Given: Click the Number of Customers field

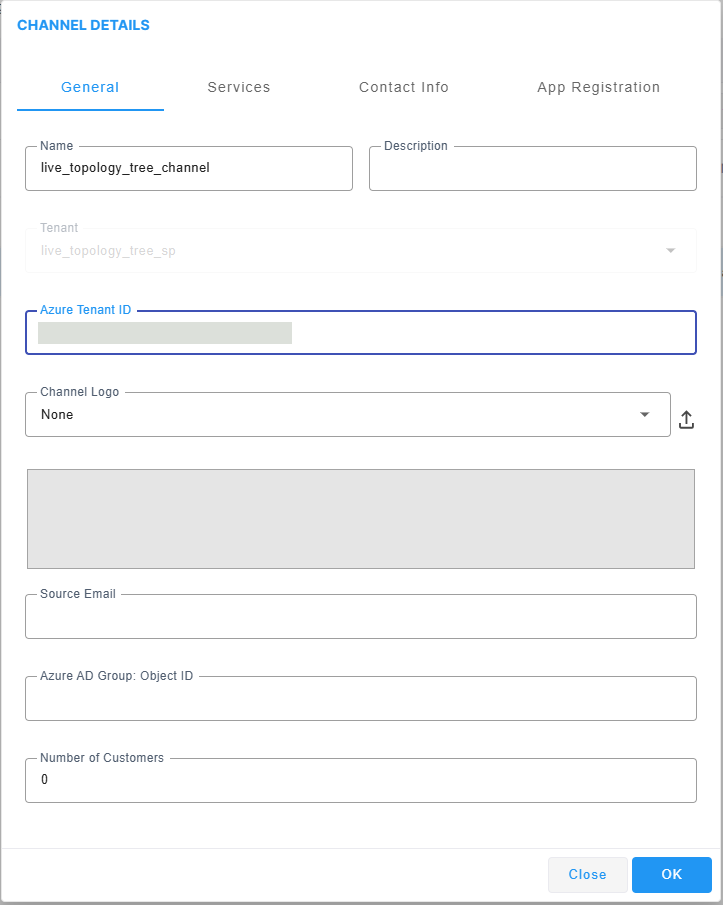Looking at the screenshot, I should [x=360, y=780].
